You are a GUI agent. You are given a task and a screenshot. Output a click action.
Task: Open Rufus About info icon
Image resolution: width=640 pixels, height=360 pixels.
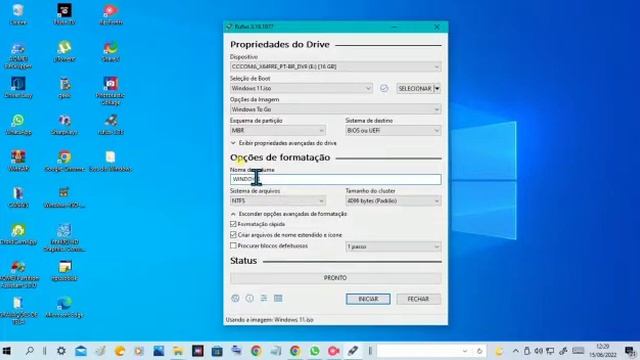pyautogui.click(x=249, y=298)
